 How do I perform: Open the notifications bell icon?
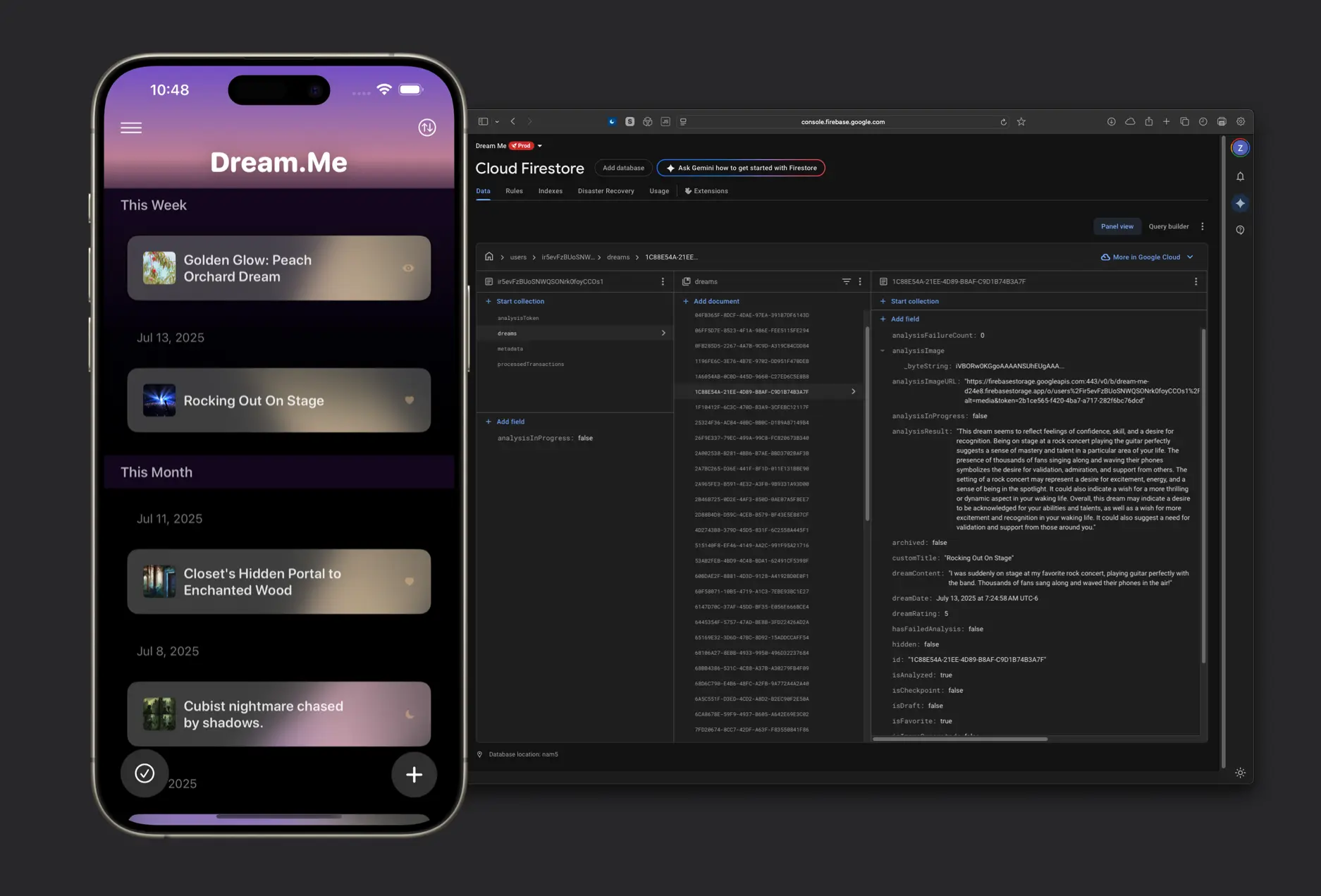(x=1240, y=176)
